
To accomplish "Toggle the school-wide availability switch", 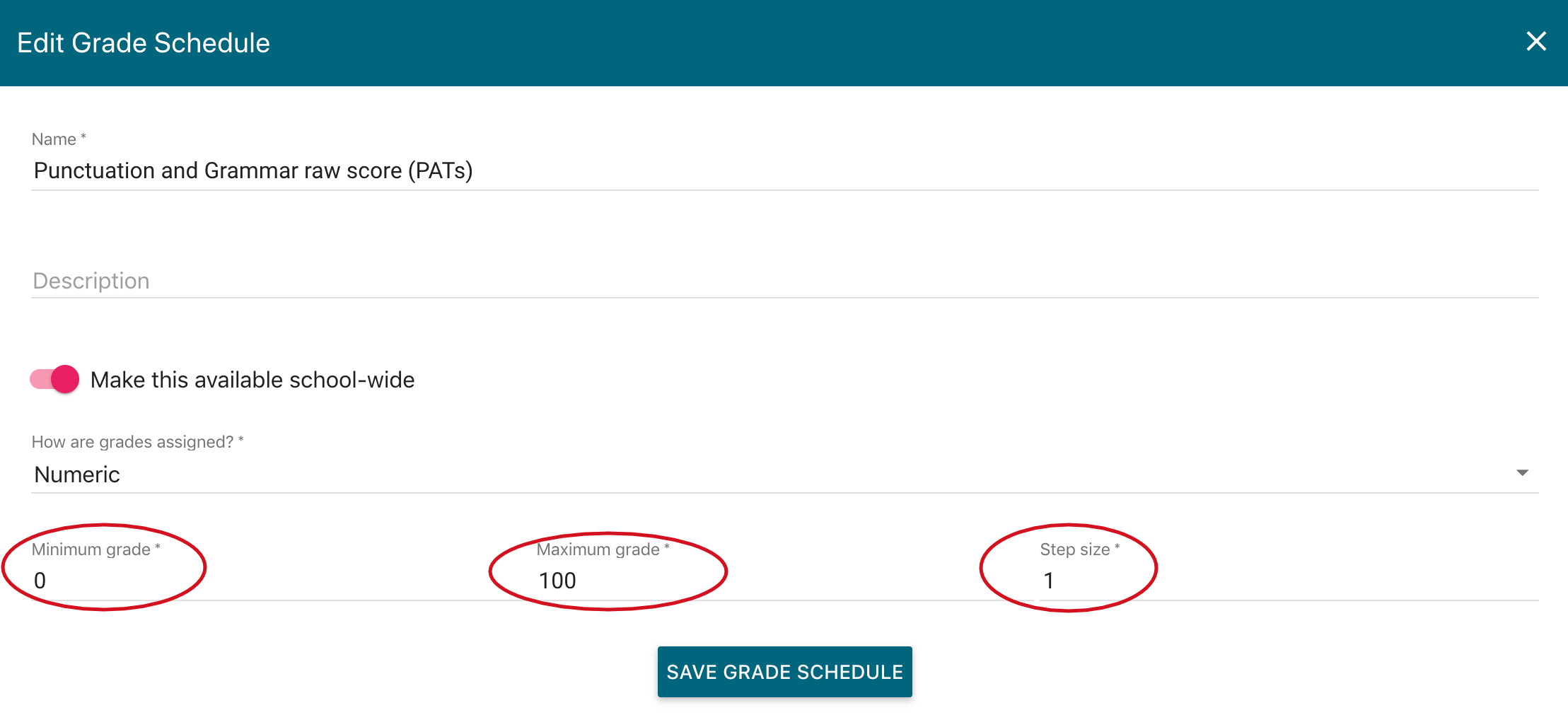I will coord(55,380).
